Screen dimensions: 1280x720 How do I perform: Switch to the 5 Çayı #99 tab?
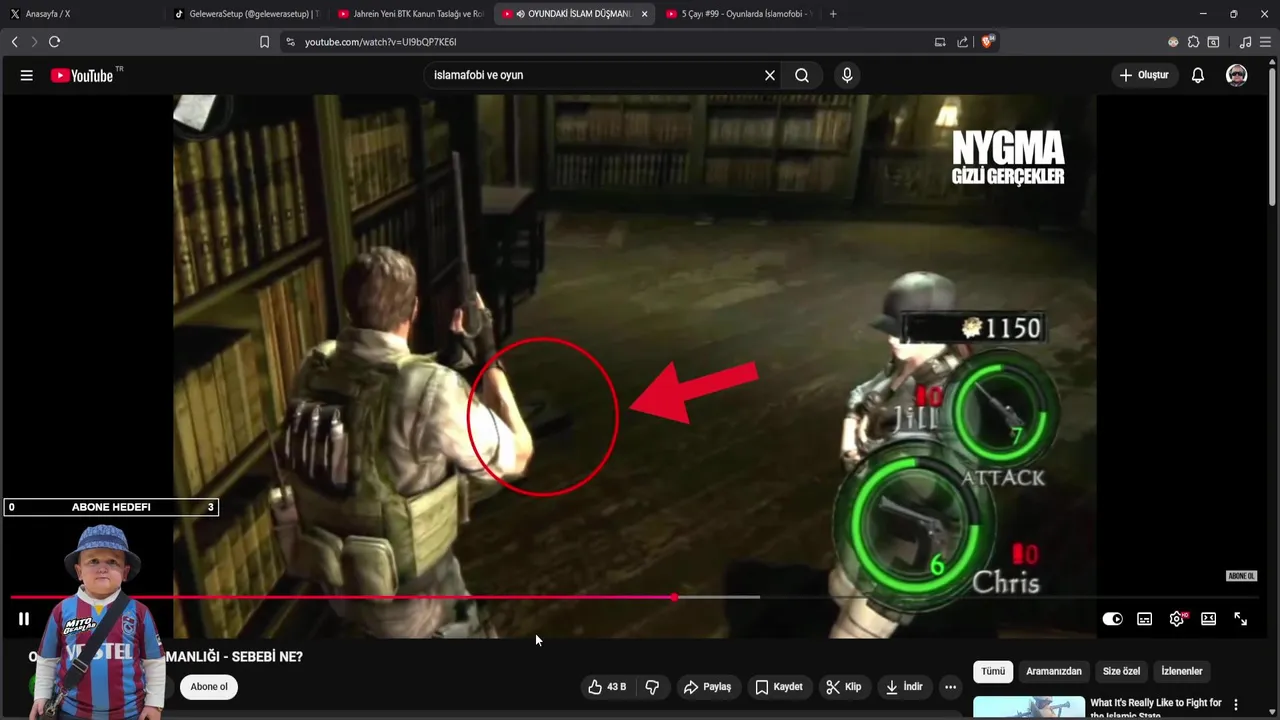click(738, 14)
